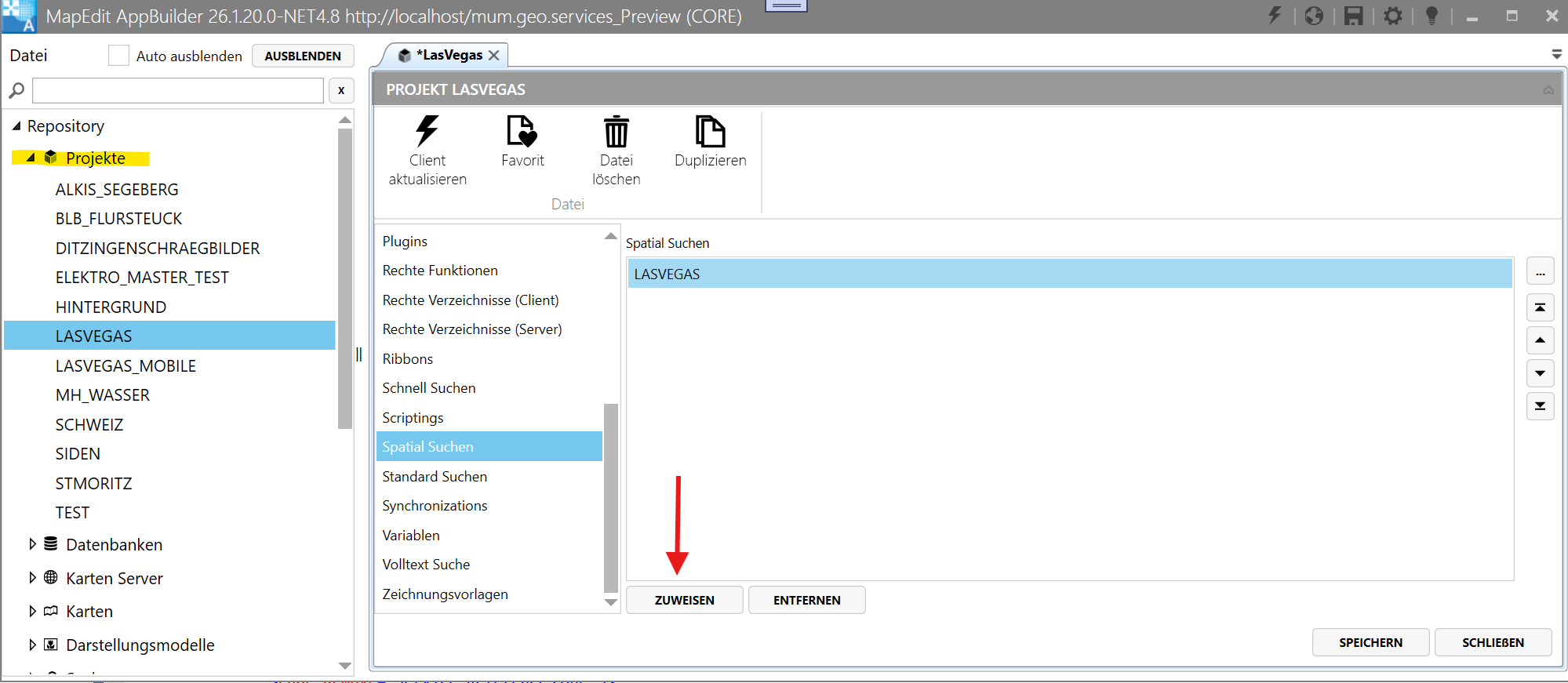Open settings gear in title bar
Viewport: 1568px width, 683px height.
[1392, 16]
